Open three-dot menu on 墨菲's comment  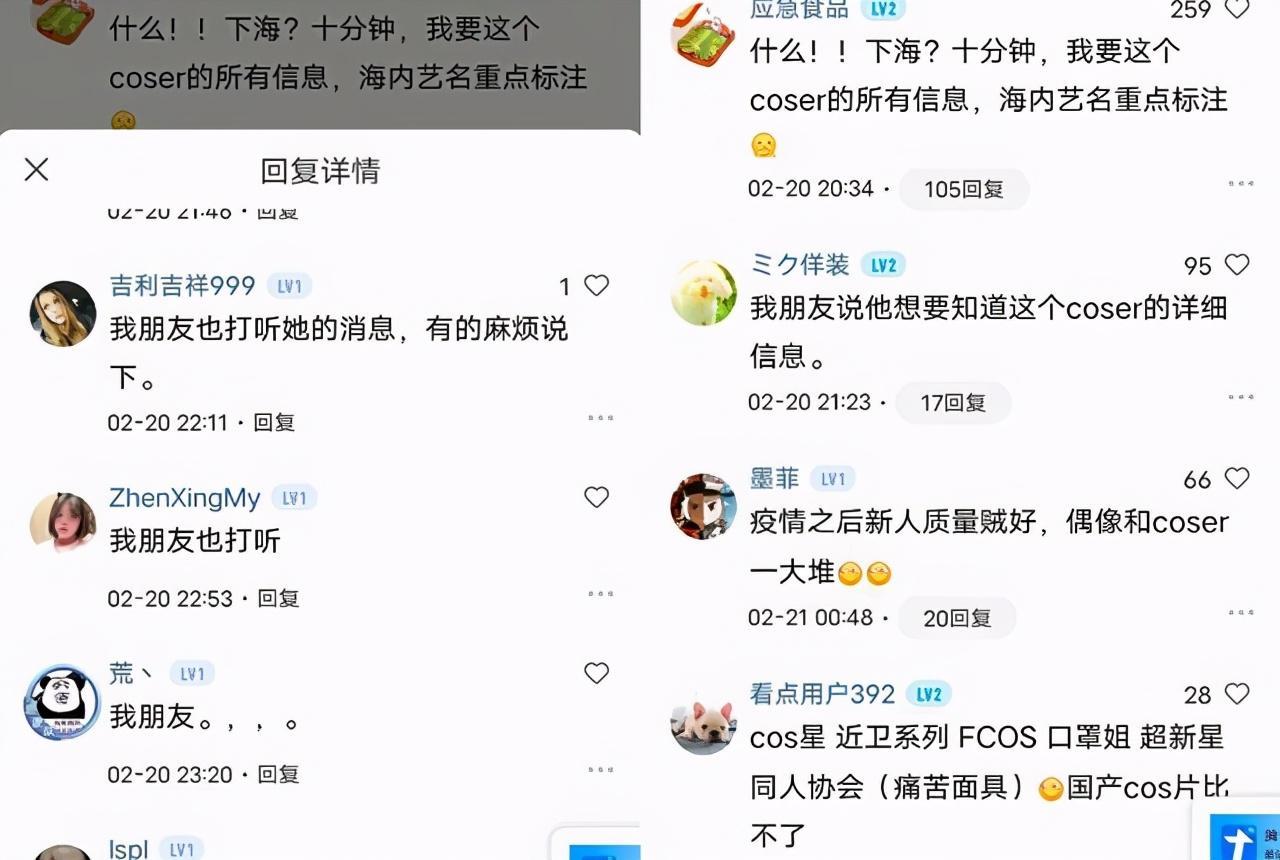pyautogui.click(x=1240, y=612)
